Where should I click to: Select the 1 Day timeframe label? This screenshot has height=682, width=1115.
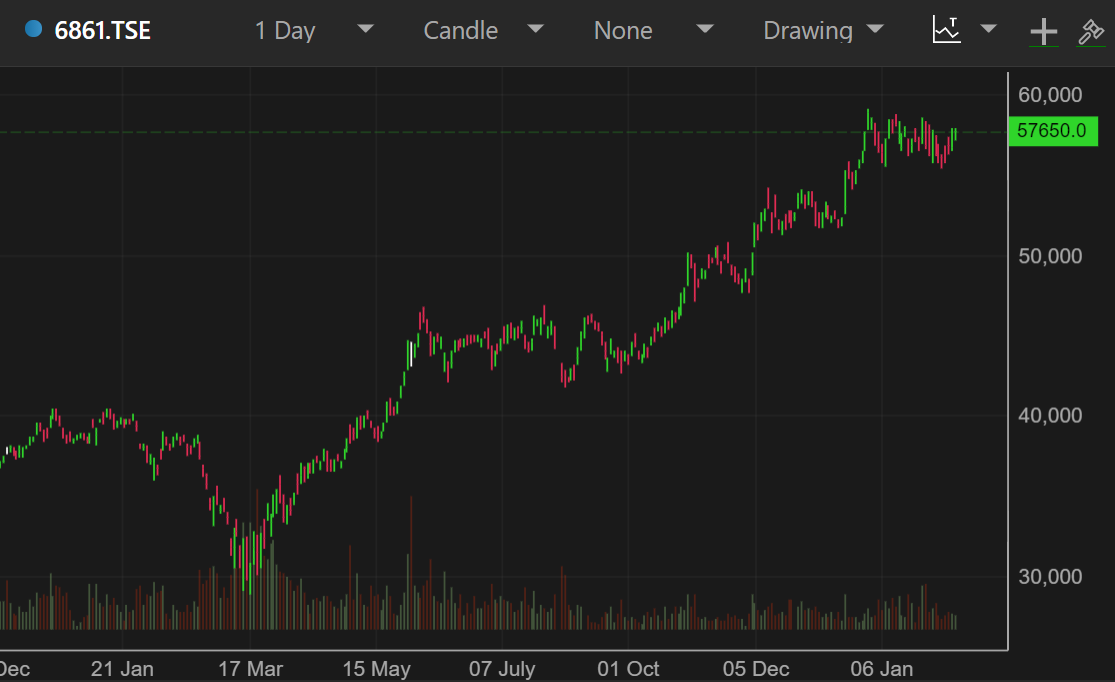285,31
